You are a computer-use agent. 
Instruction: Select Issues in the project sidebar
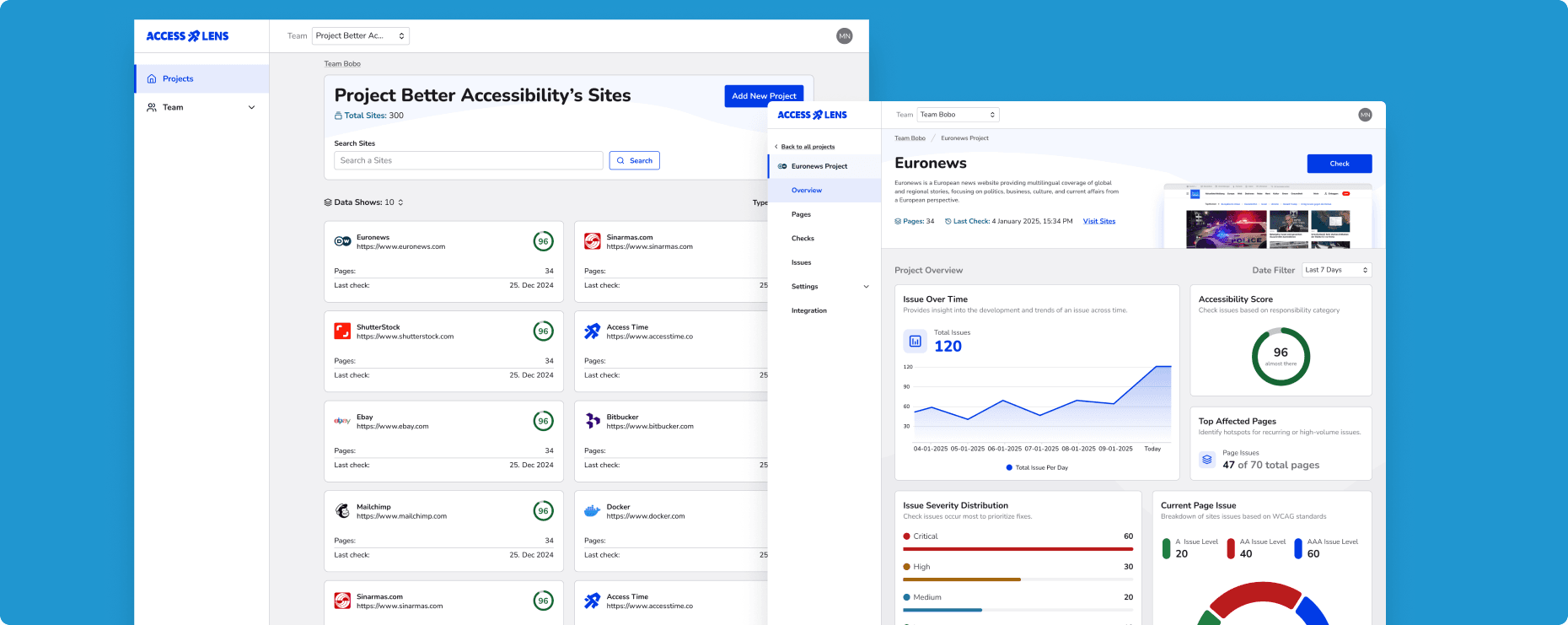[x=801, y=262]
